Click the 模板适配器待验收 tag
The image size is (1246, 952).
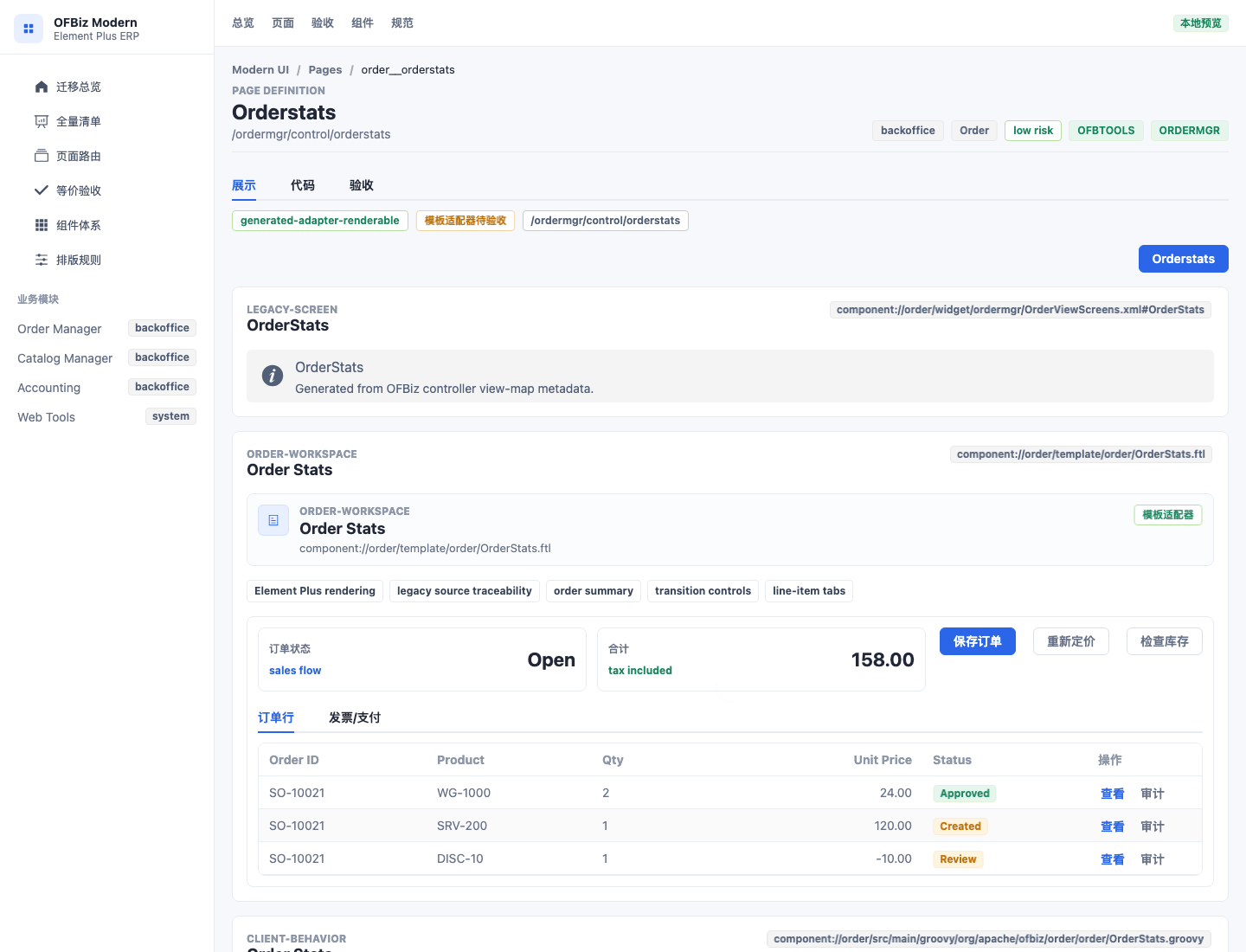[466, 221]
